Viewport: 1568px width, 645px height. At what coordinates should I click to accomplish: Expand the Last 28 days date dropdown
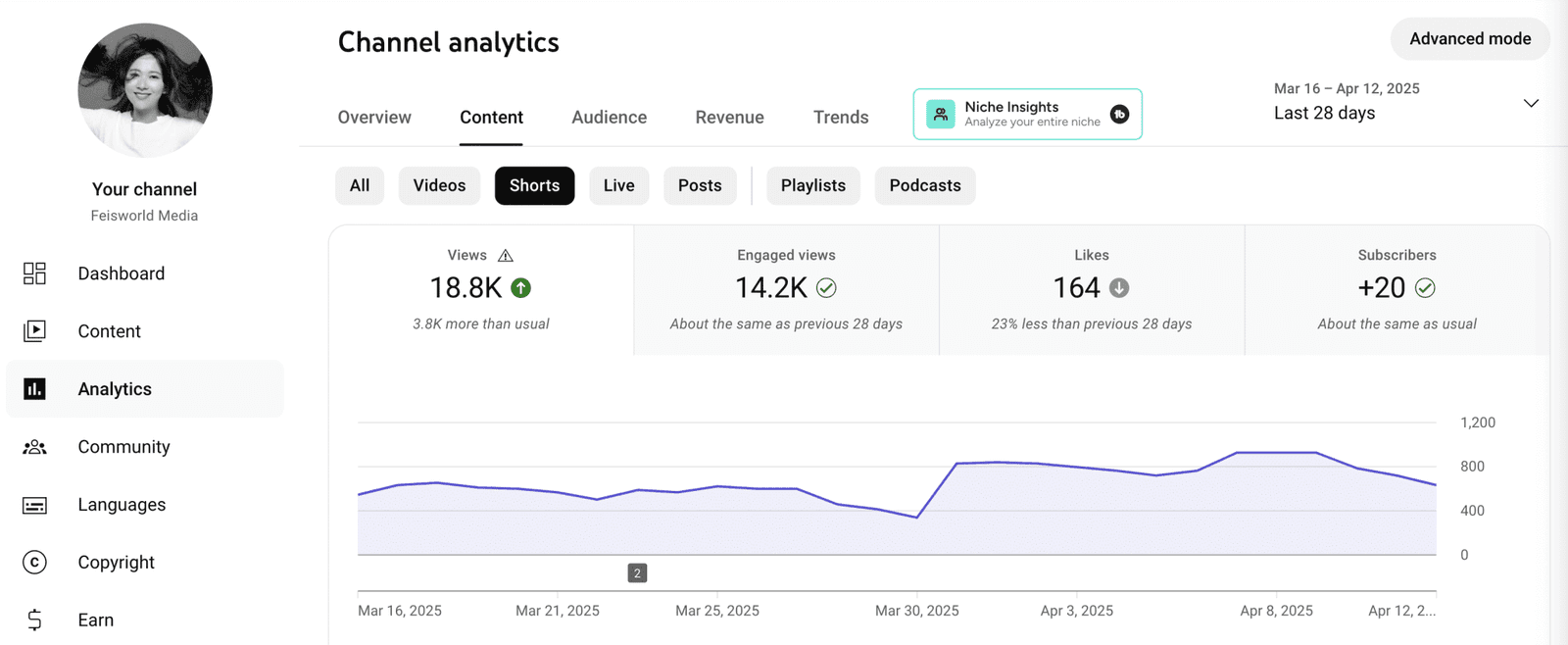pyautogui.click(x=1531, y=103)
